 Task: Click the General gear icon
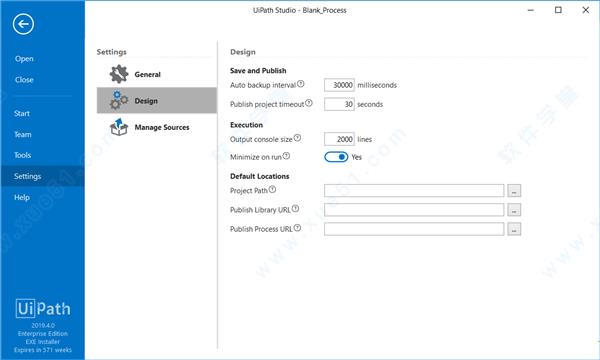[119, 74]
